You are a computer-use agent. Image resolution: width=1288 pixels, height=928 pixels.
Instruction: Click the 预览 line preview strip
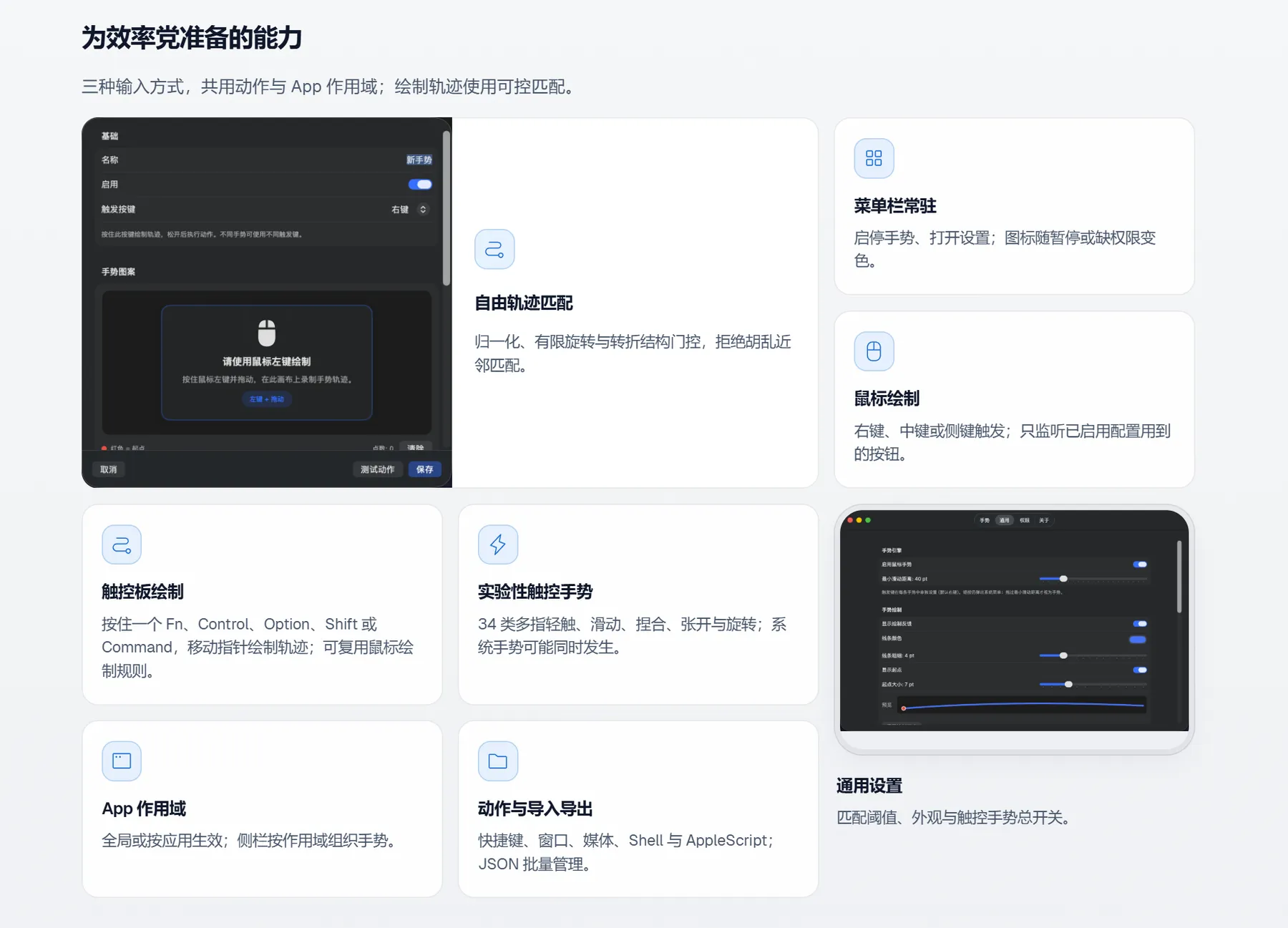[x=1022, y=706]
